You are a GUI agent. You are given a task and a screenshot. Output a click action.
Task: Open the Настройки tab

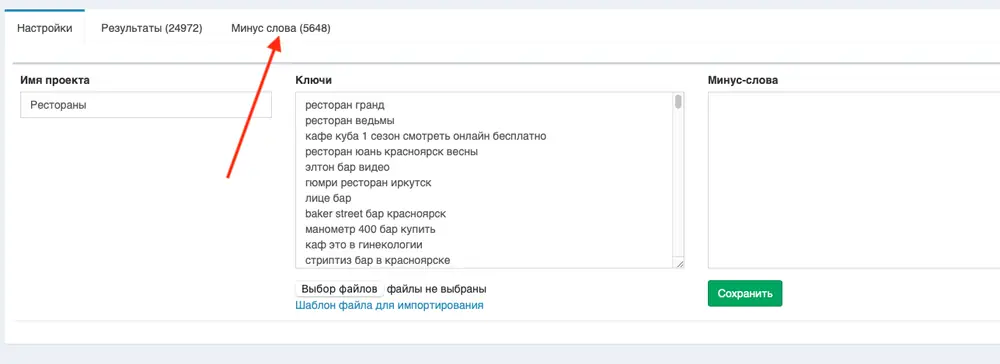click(x=45, y=28)
